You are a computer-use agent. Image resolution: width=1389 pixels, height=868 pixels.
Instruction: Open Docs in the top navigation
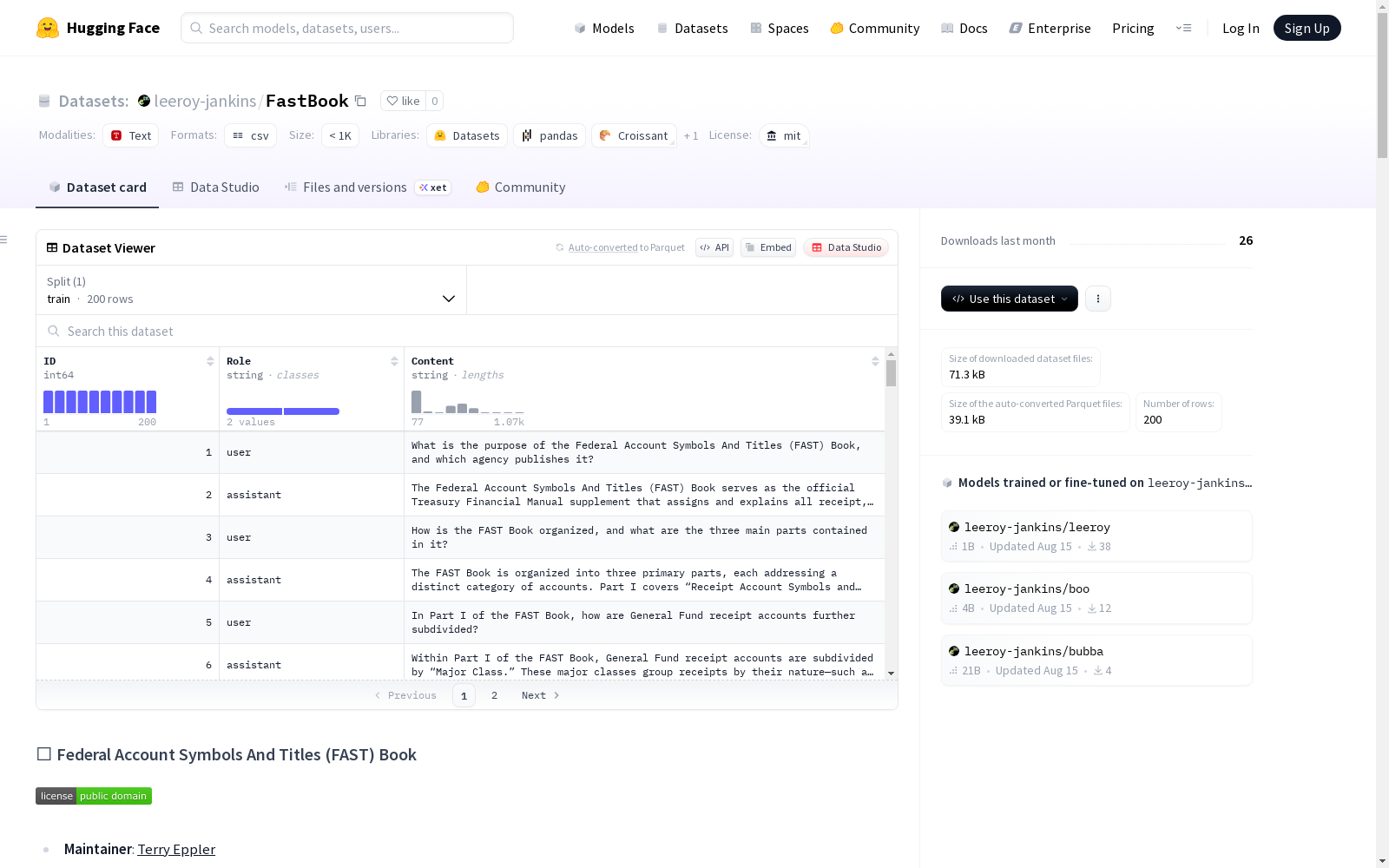(964, 28)
